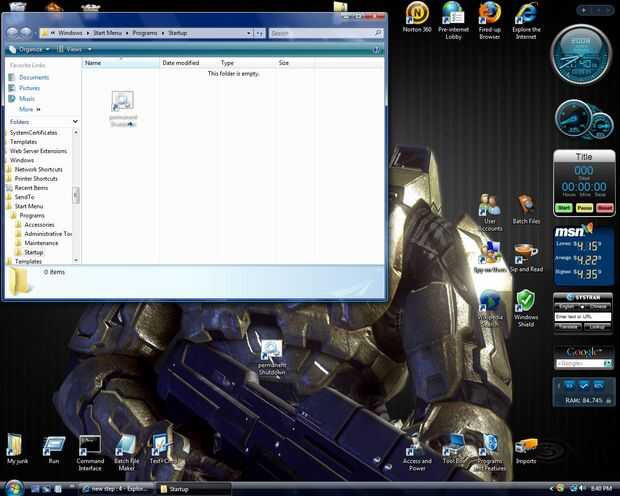Click the Explorer Forward navigation arrow
Viewport: 620px width, 496px height.
tap(26, 33)
